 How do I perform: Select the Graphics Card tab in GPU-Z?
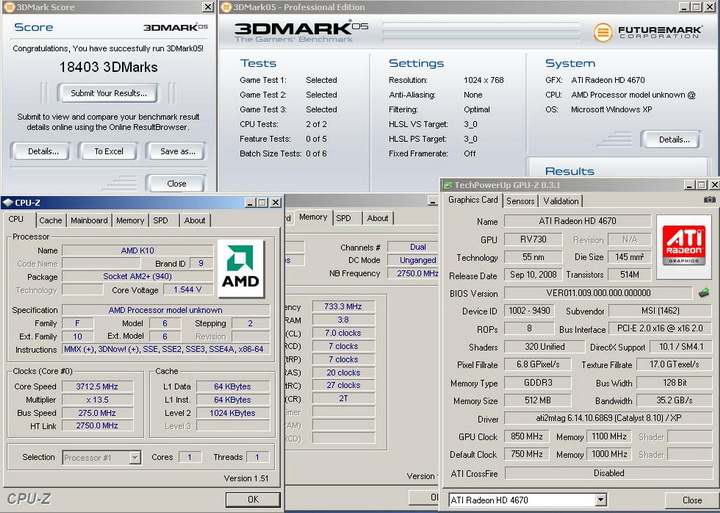coord(473,200)
